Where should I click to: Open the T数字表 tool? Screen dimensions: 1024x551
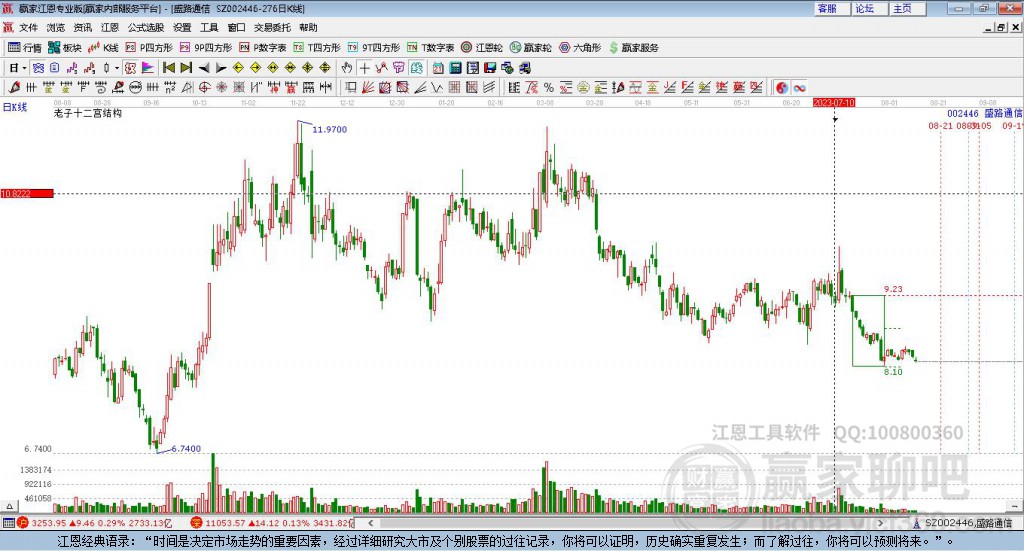pos(430,48)
